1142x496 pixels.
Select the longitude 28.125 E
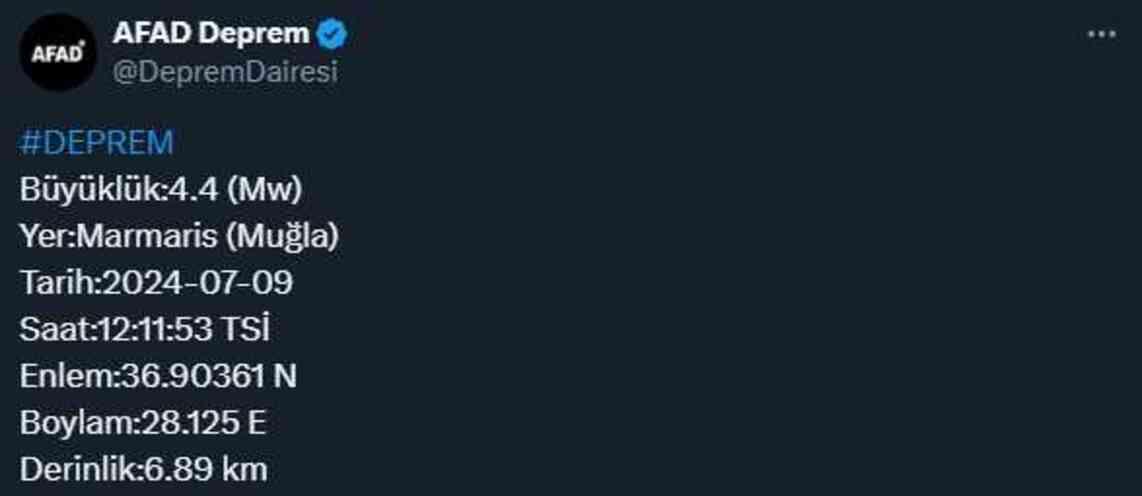coord(201,423)
